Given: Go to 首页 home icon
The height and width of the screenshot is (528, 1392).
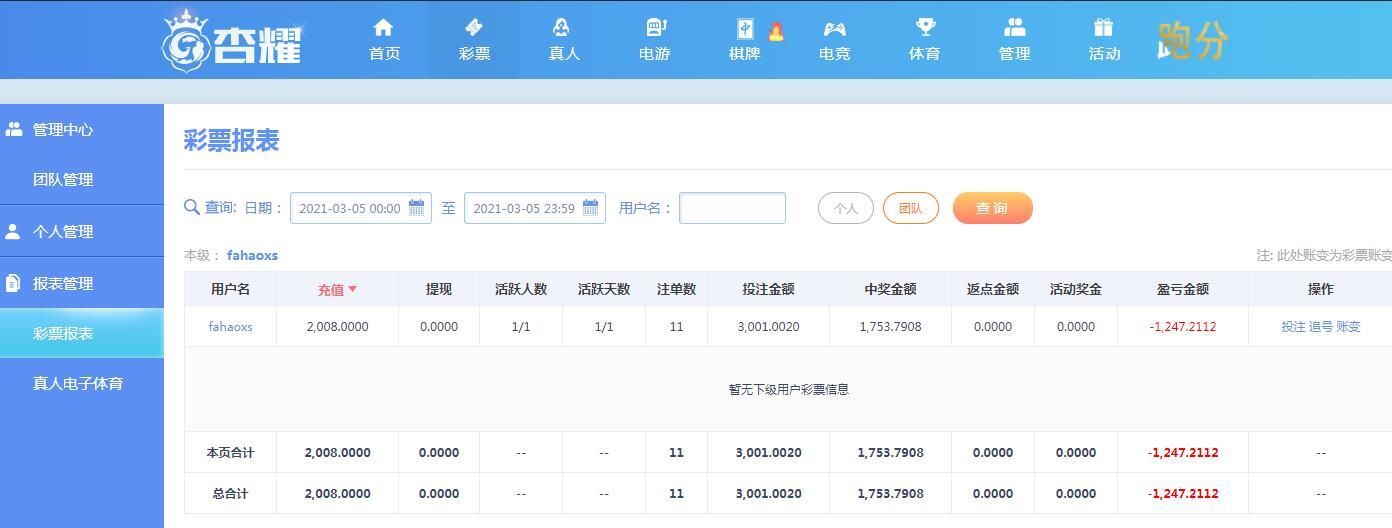Looking at the screenshot, I should point(383,27).
